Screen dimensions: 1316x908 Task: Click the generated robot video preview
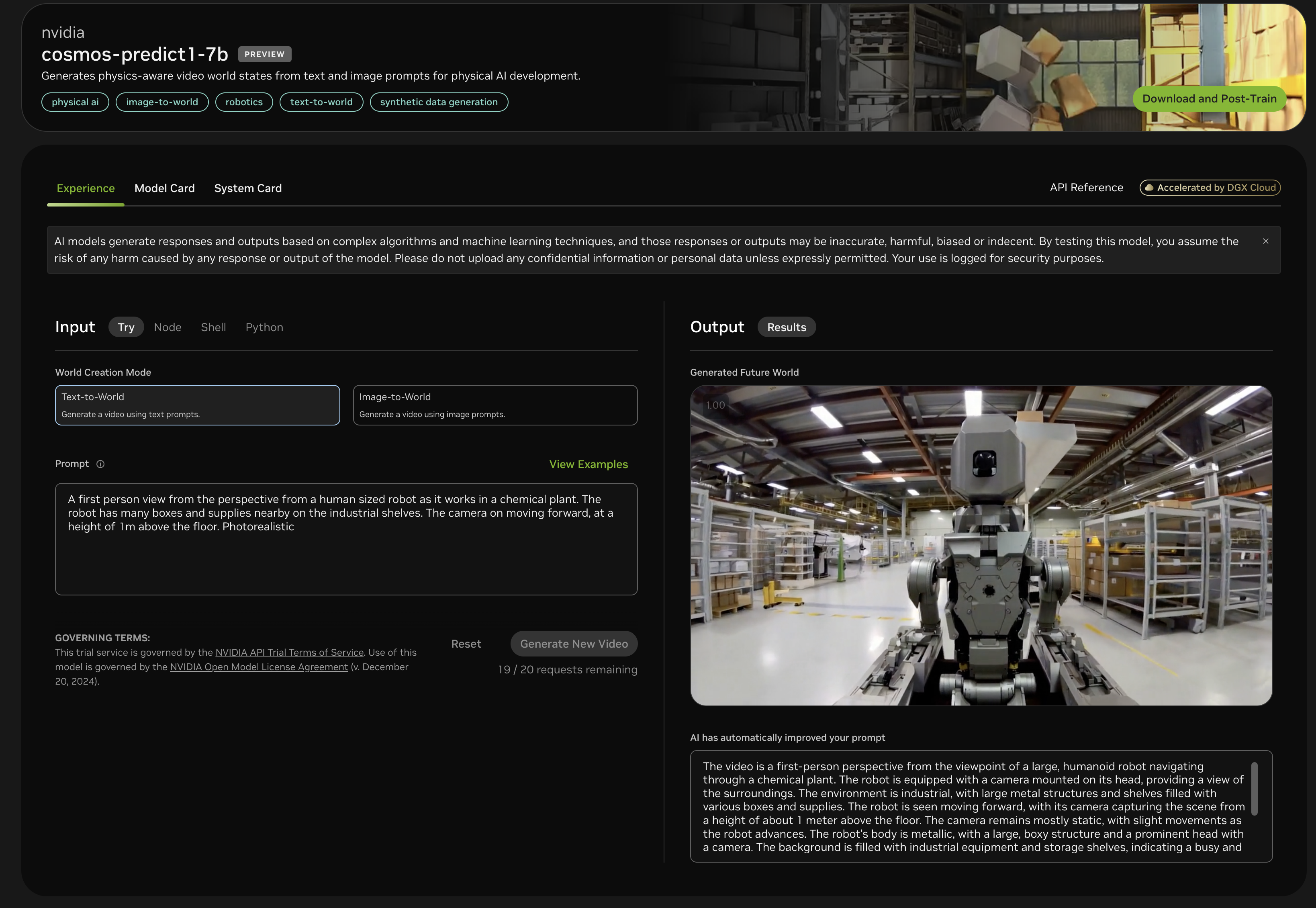pos(981,546)
